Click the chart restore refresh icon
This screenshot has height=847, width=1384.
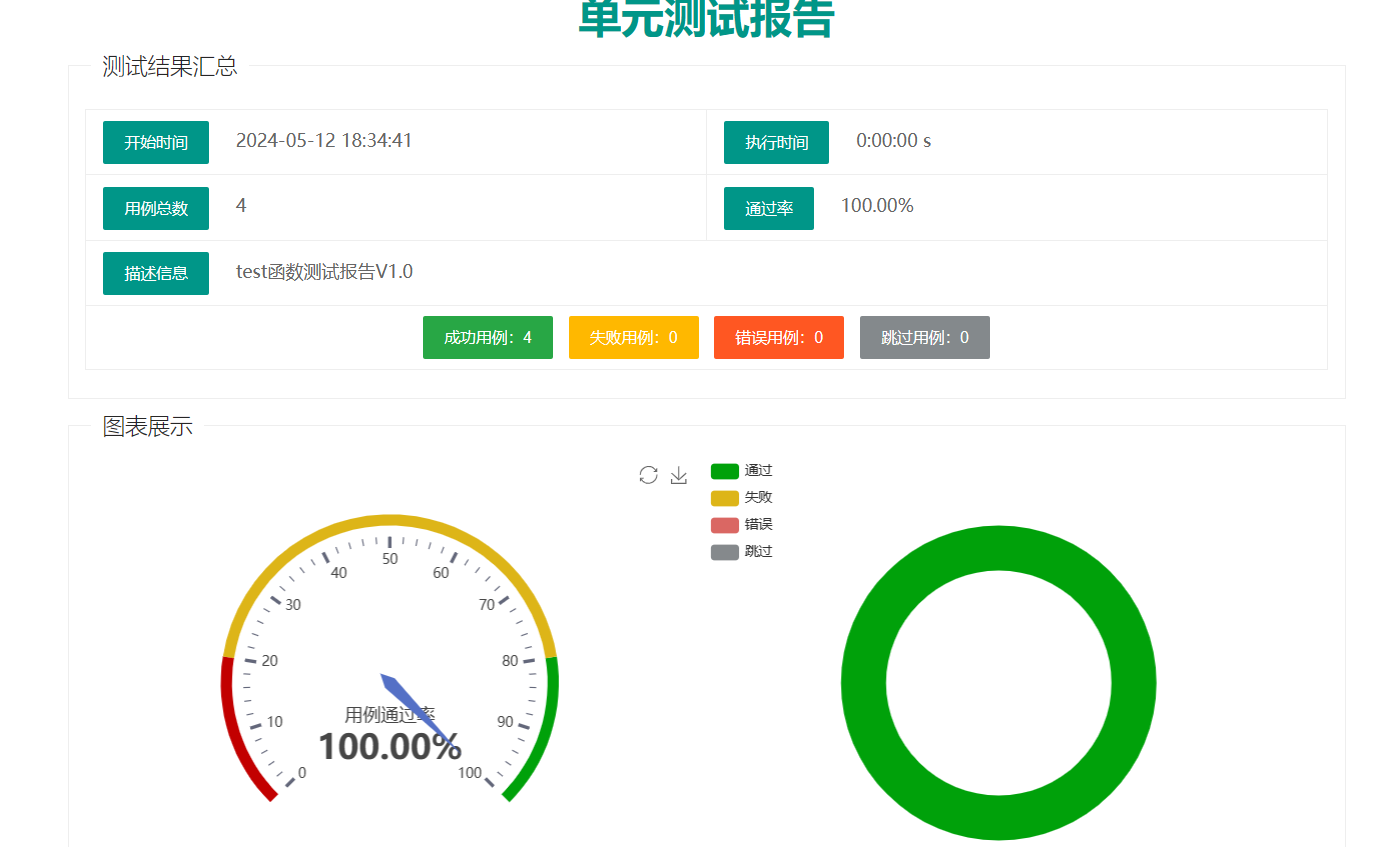point(648,475)
